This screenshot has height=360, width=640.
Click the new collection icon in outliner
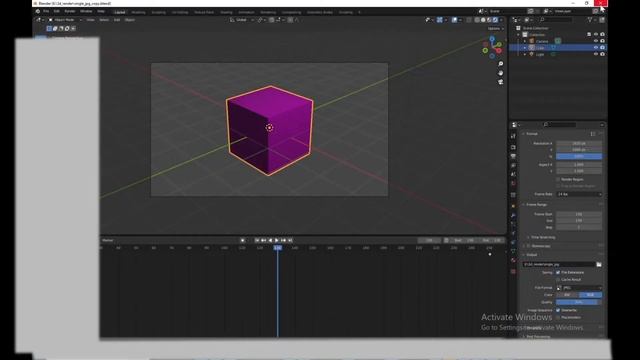pos(602,20)
